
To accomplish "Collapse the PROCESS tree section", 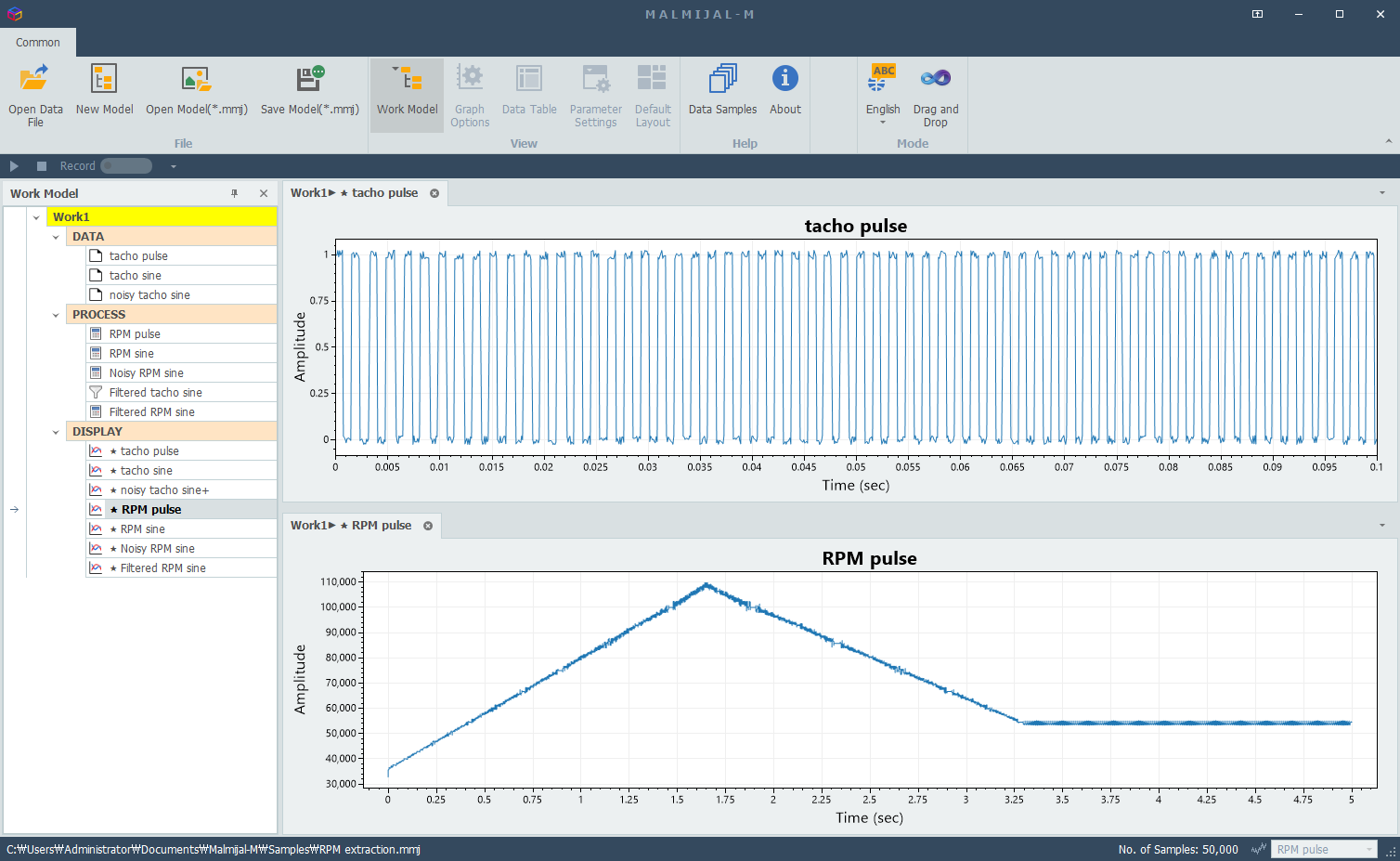I will (56, 315).
